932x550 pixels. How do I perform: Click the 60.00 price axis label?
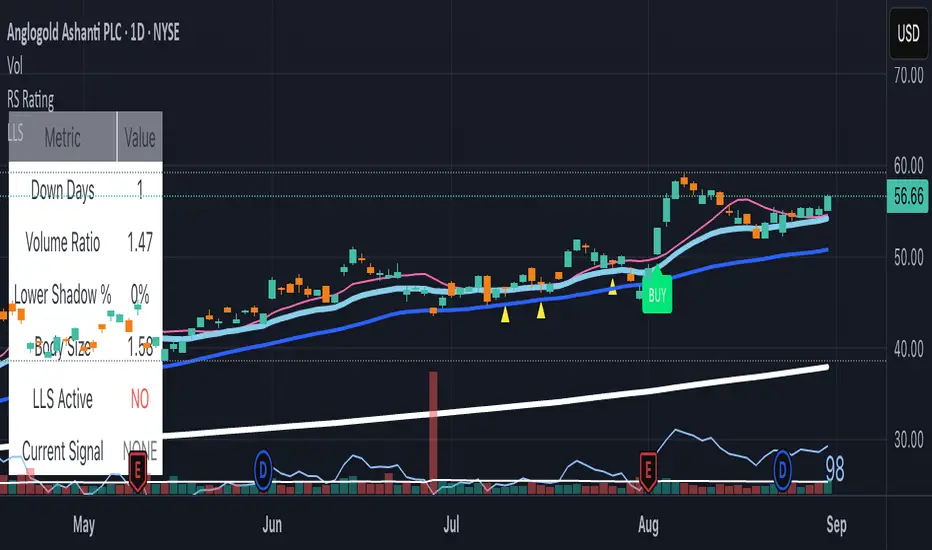point(909,166)
